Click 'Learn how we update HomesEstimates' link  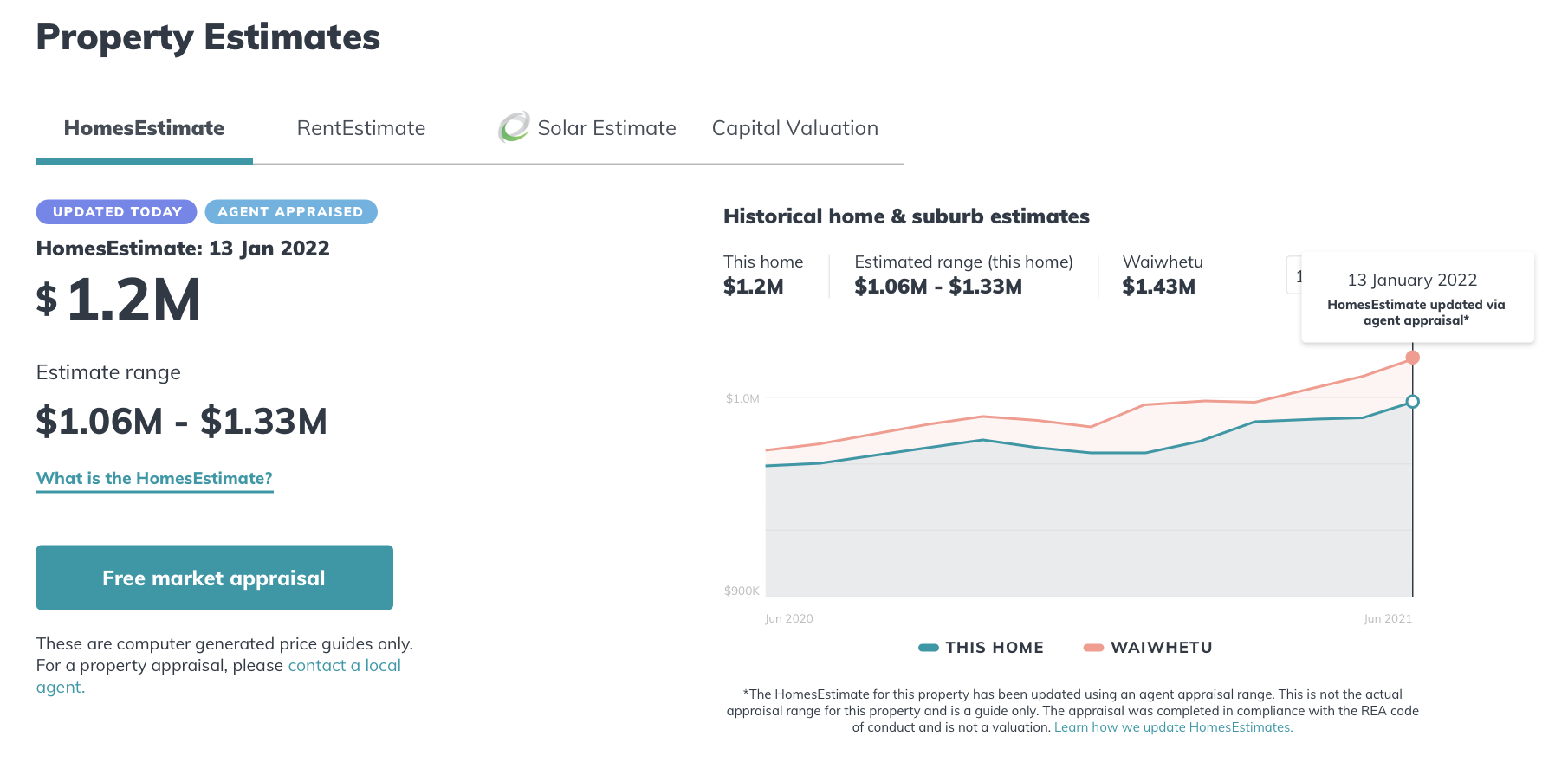tap(1172, 727)
